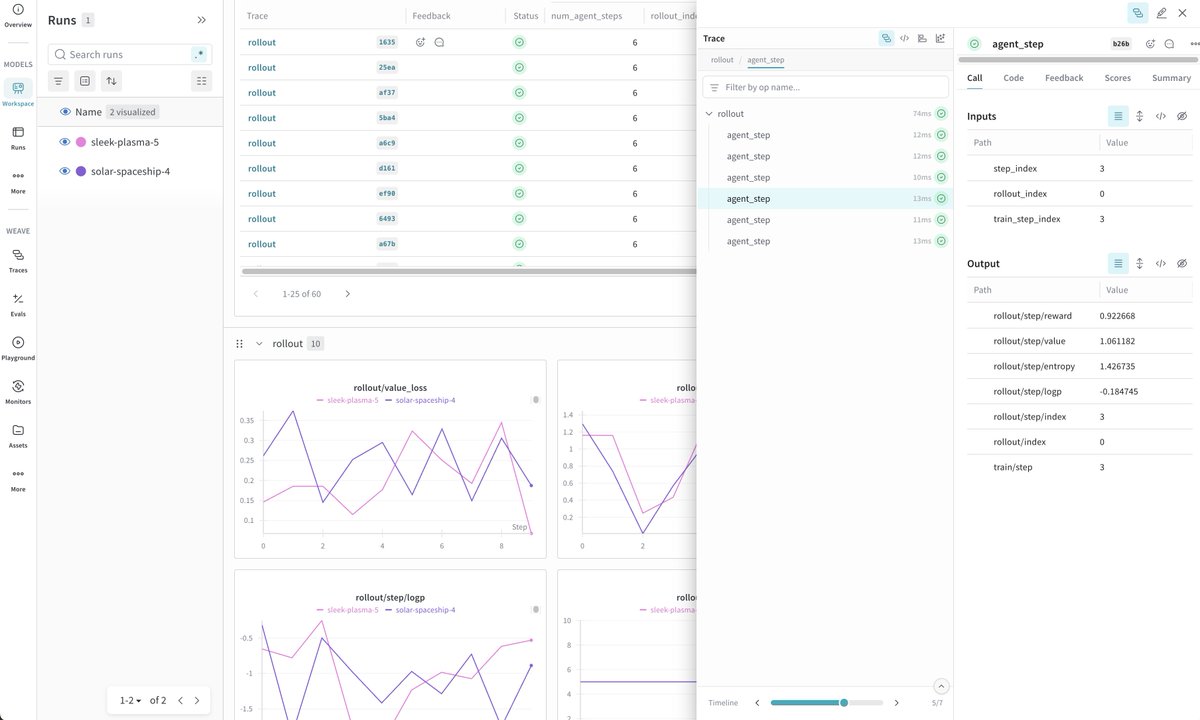
Task: Click the agent_step breadcrumb
Action: 766,60
